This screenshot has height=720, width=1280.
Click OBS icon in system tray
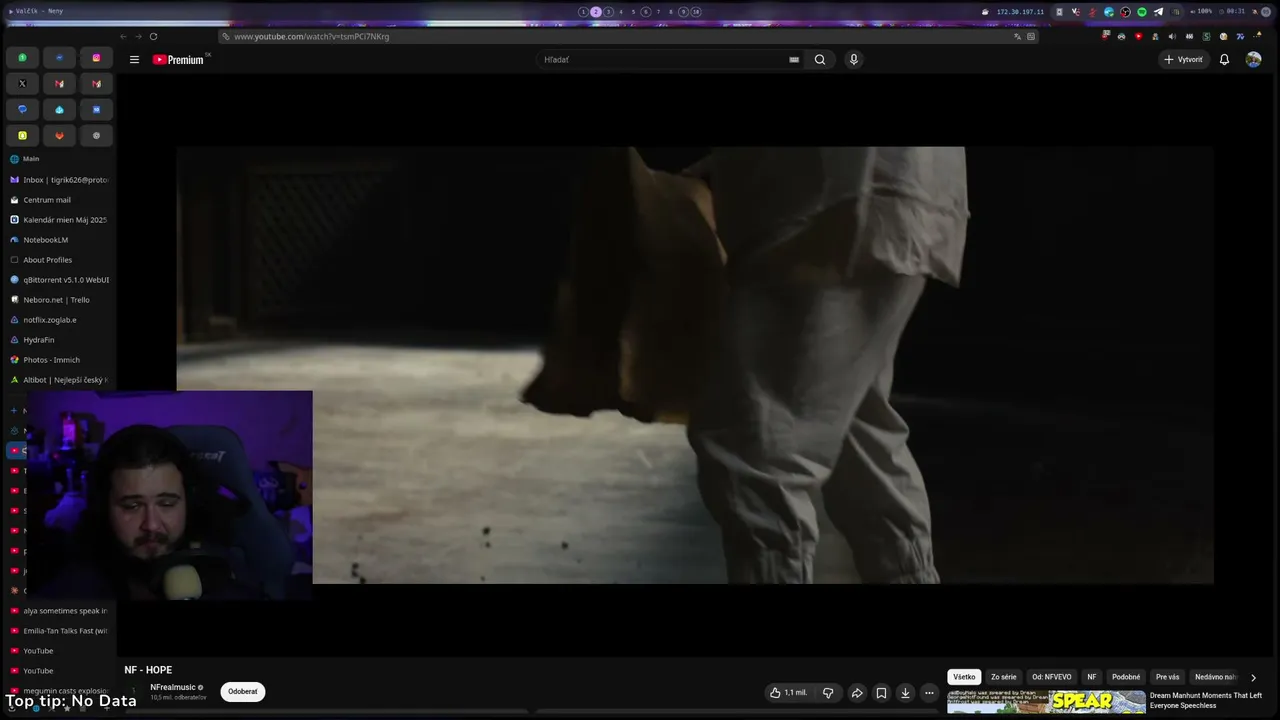(1125, 12)
